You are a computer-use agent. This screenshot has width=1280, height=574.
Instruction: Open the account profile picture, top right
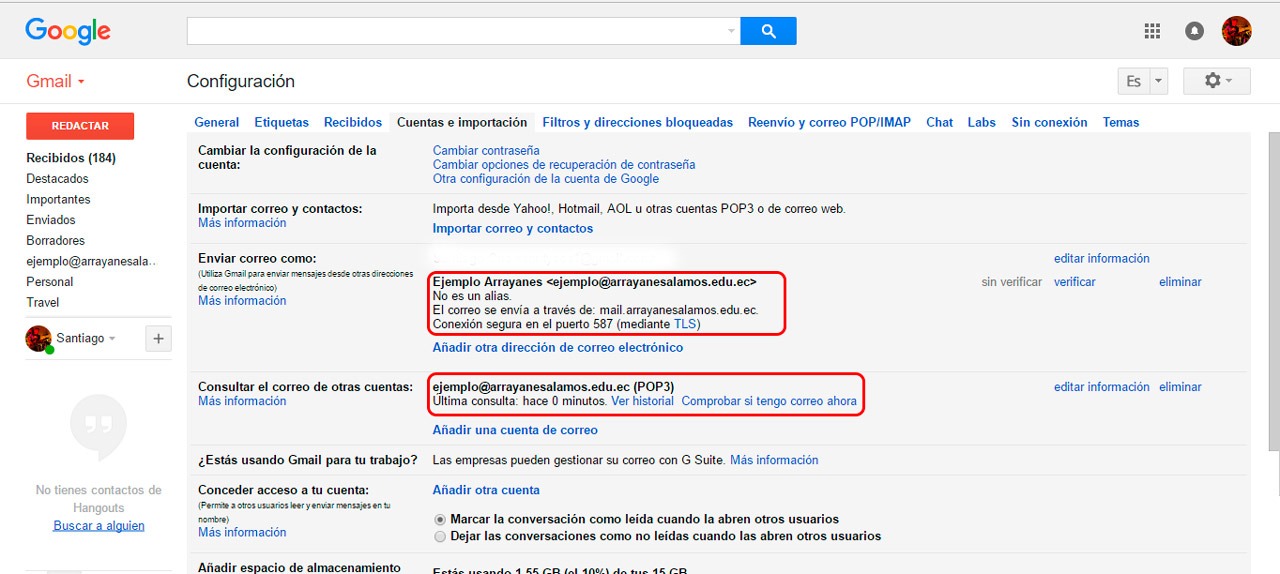tap(1237, 31)
